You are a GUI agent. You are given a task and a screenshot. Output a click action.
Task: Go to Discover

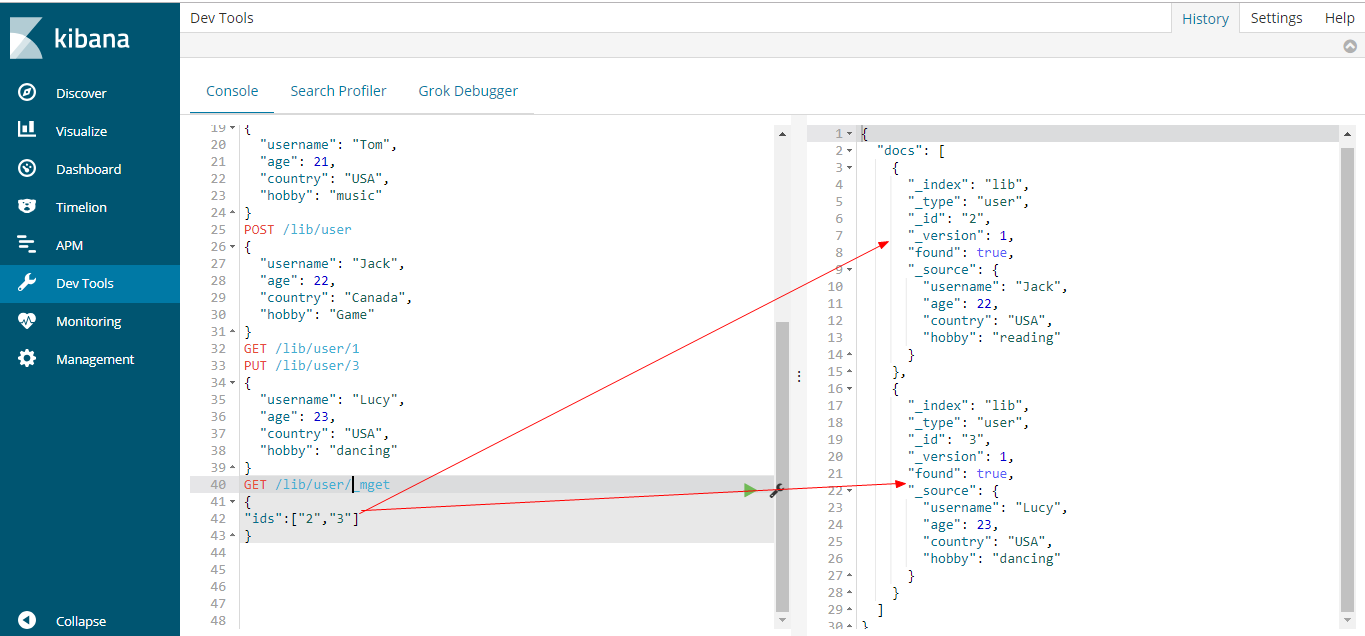point(81,93)
